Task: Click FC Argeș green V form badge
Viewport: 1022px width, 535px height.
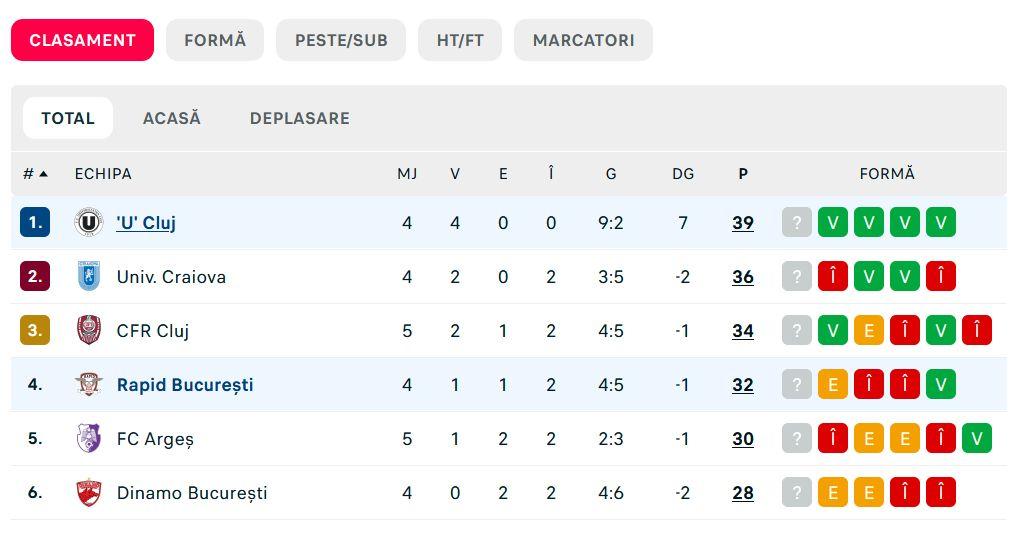Action: (x=977, y=438)
